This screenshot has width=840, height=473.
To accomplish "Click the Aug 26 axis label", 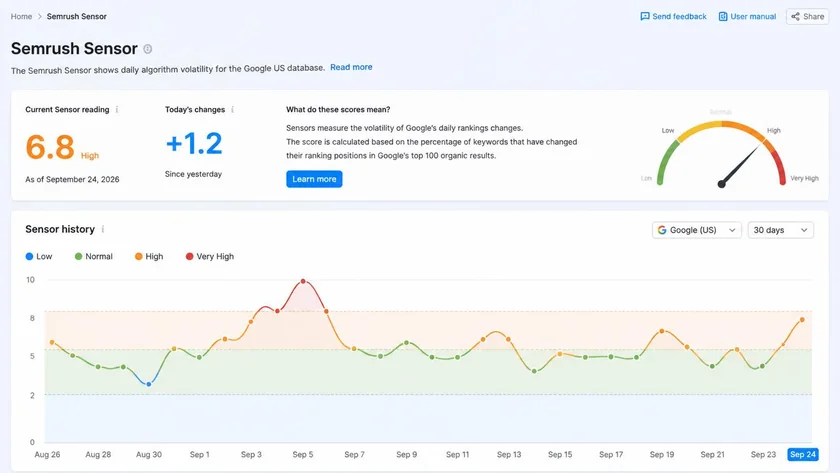I will pos(47,454).
